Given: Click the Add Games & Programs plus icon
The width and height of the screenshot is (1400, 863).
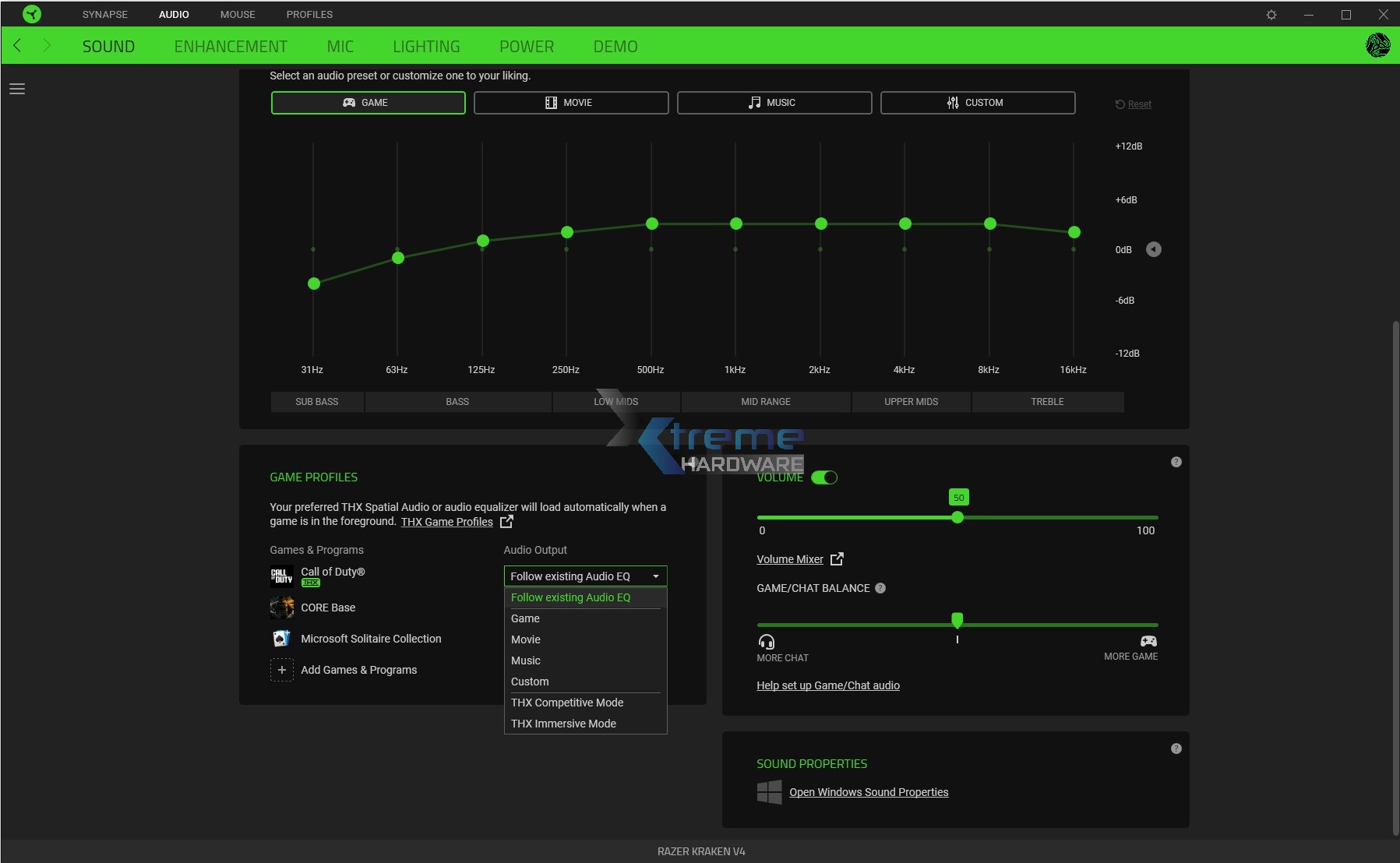Looking at the screenshot, I should click(x=282, y=670).
